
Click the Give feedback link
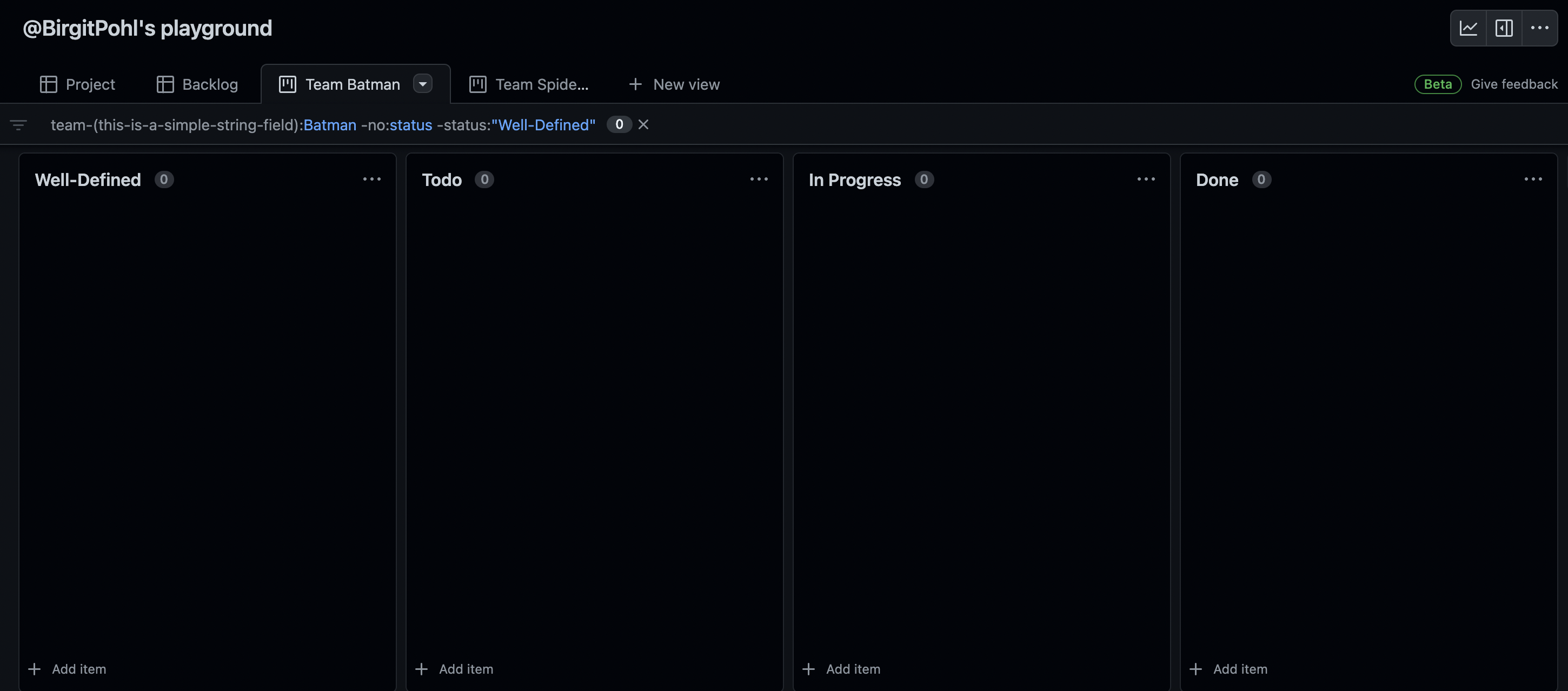(1514, 84)
